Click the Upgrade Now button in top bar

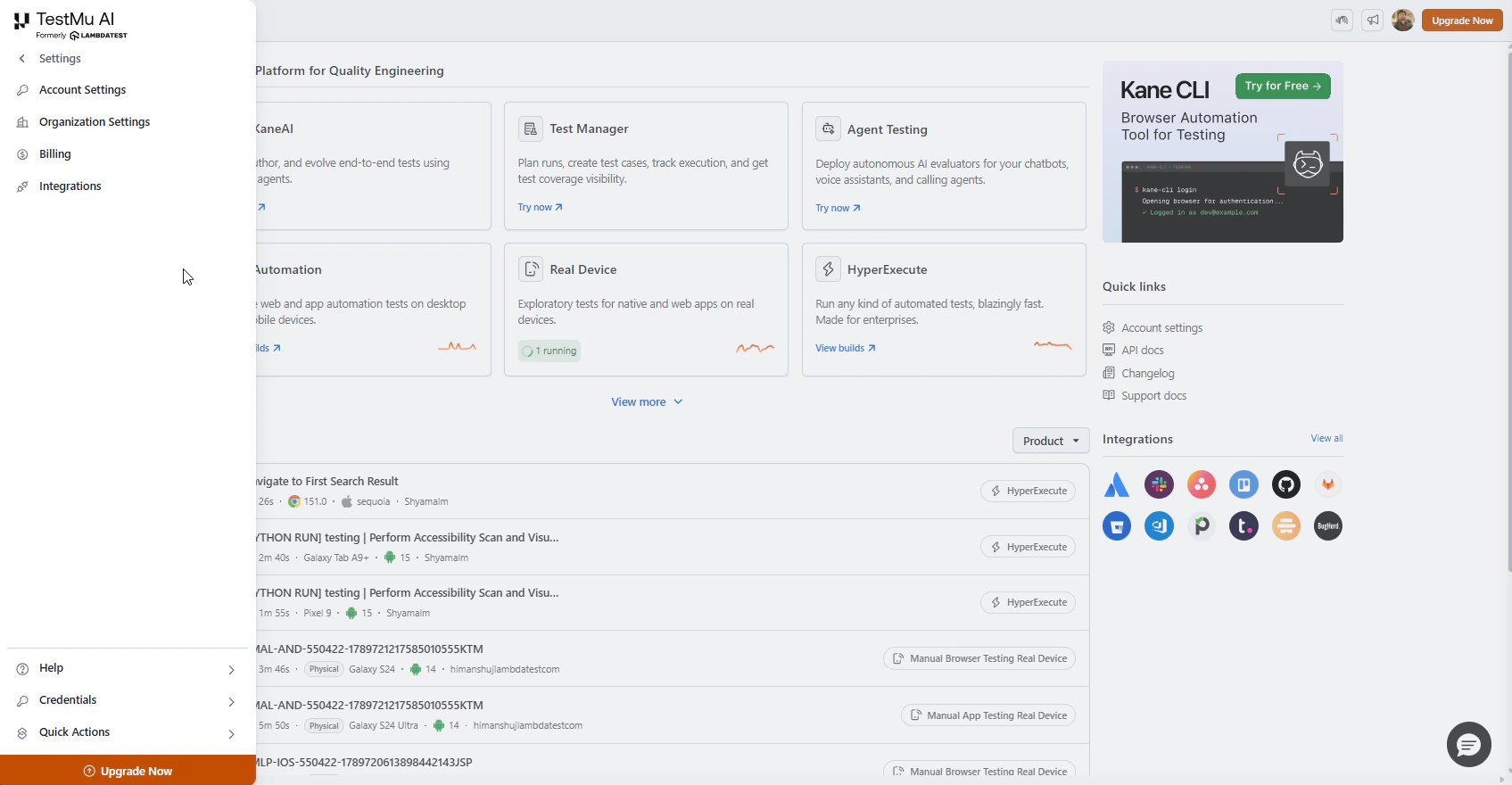[1462, 21]
